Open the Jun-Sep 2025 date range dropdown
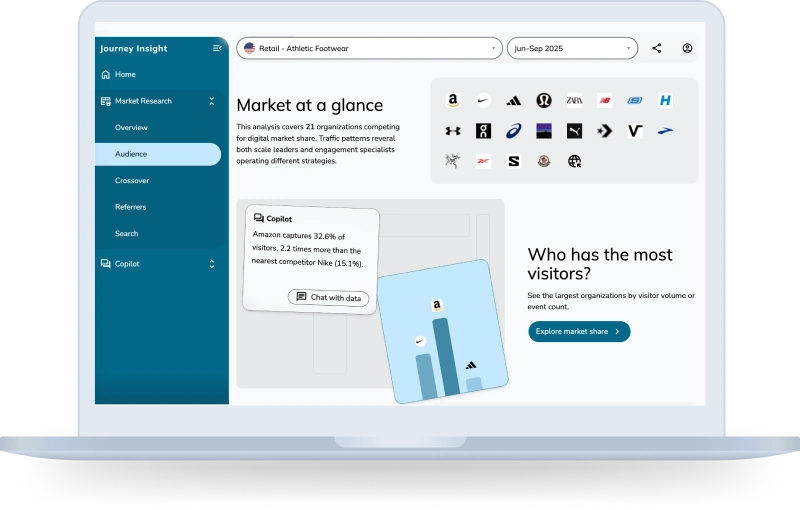800x510 pixels. (572, 48)
